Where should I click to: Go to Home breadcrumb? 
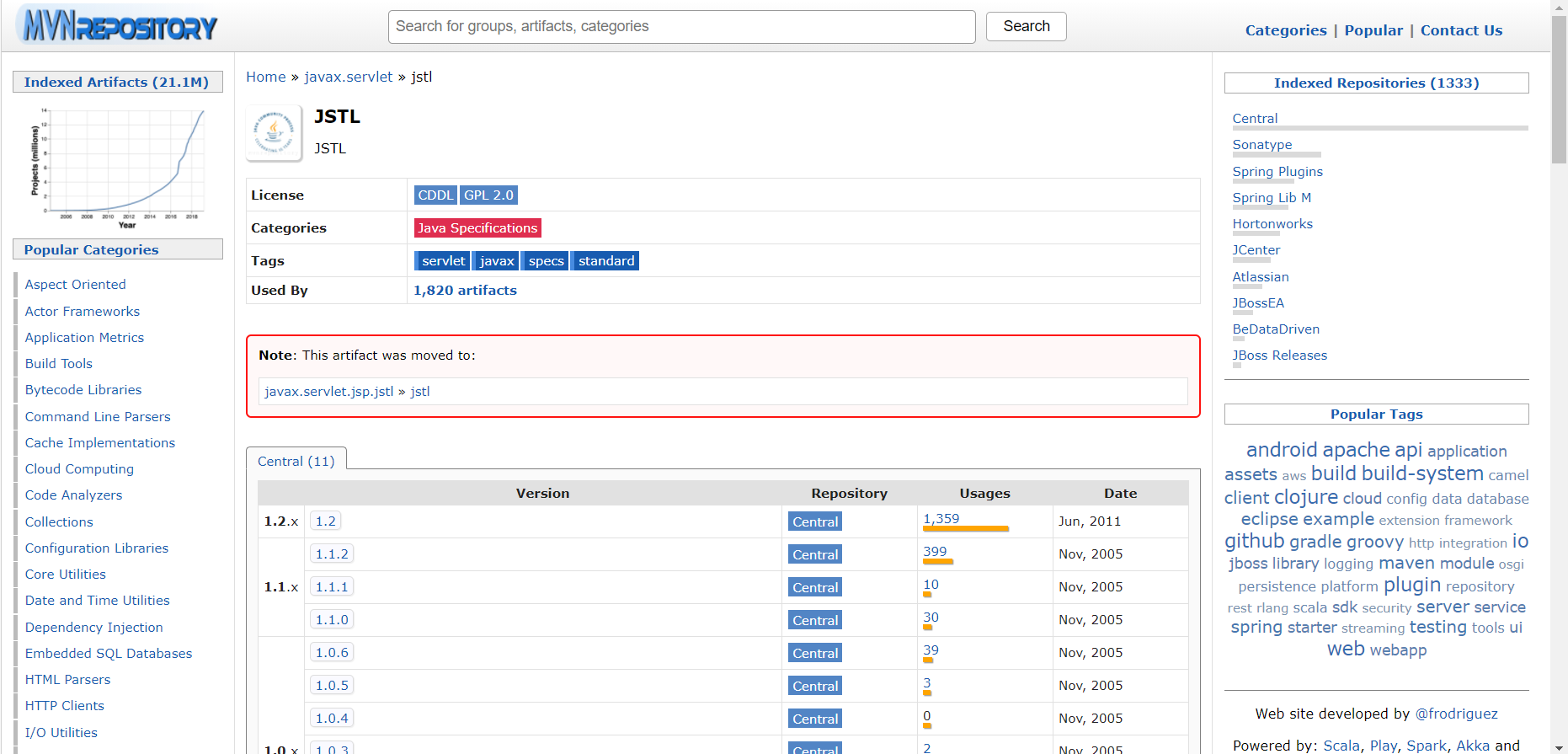[x=266, y=77]
